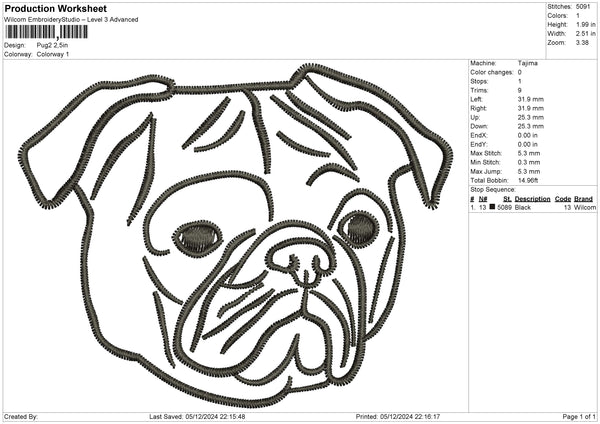Click the 'Colorway:' label

pyautogui.click(x=18, y=54)
